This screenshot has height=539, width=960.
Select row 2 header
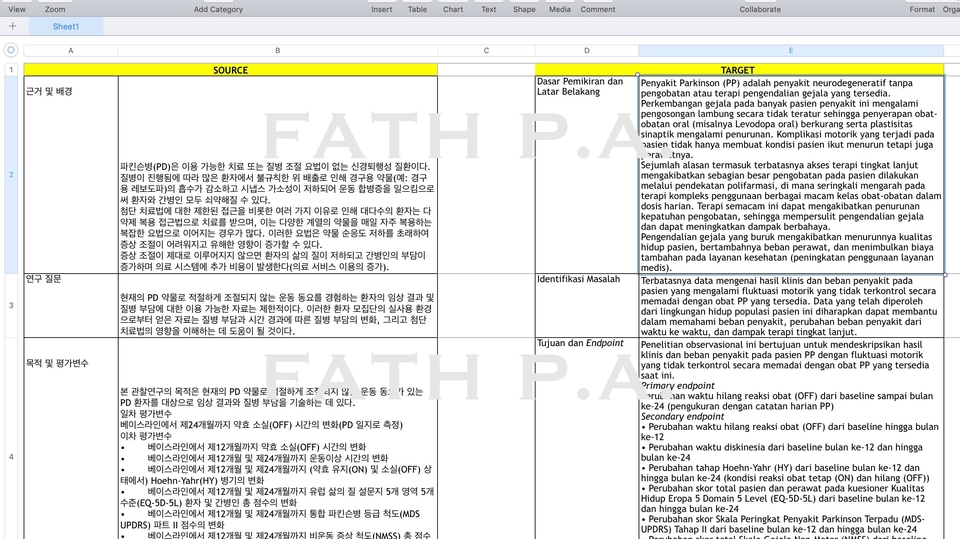point(11,174)
